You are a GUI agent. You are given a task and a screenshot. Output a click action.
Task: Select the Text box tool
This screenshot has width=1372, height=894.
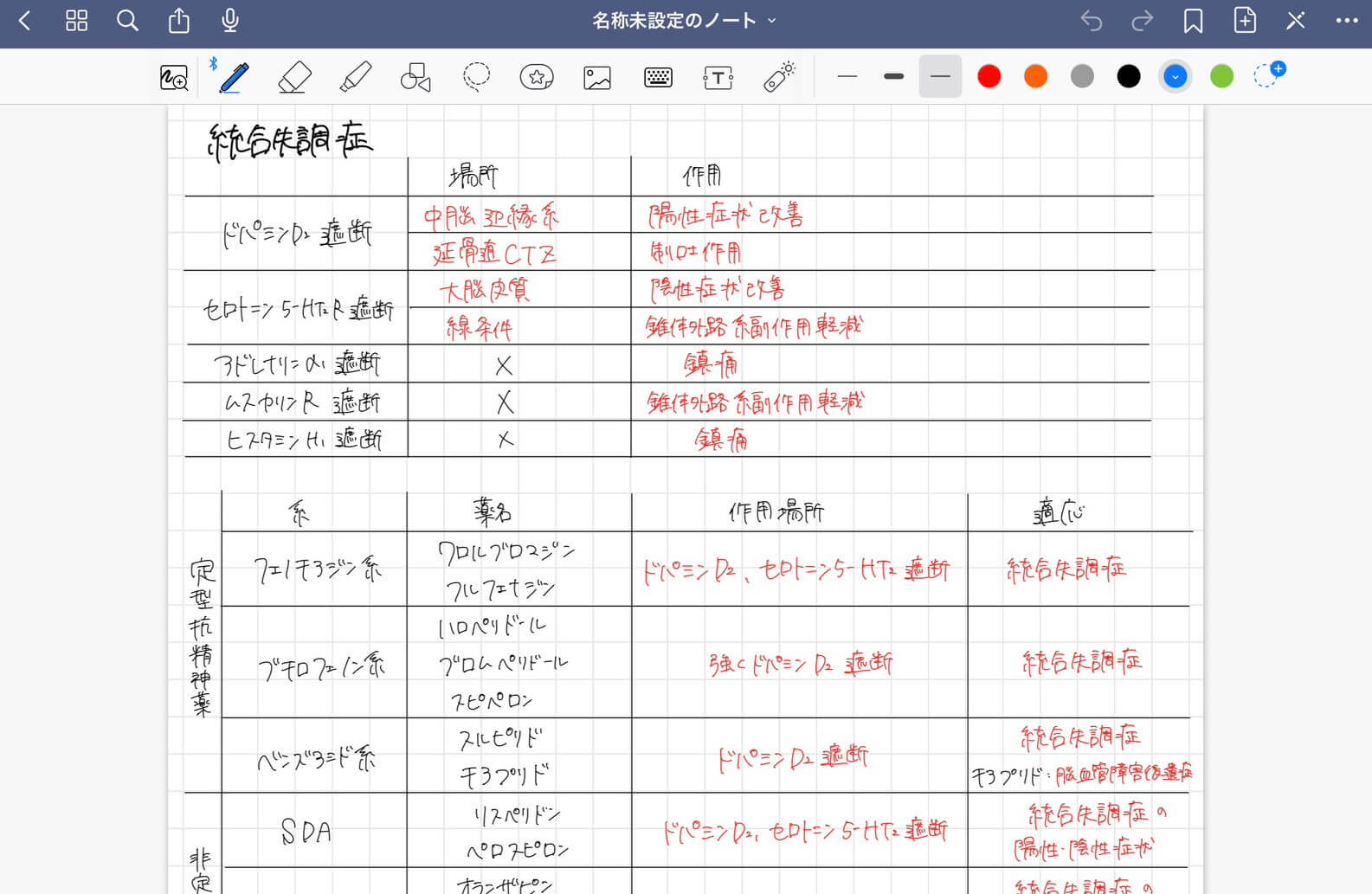pos(718,78)
